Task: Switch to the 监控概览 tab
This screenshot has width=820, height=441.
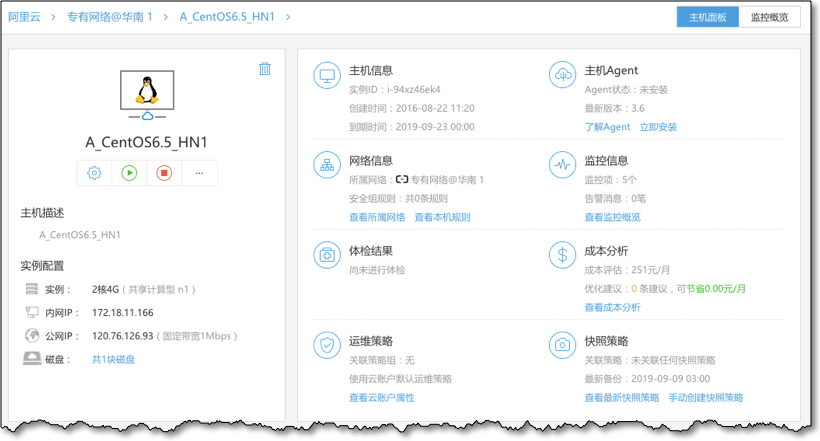Action: pyautogui.click(x=769, y=17)
